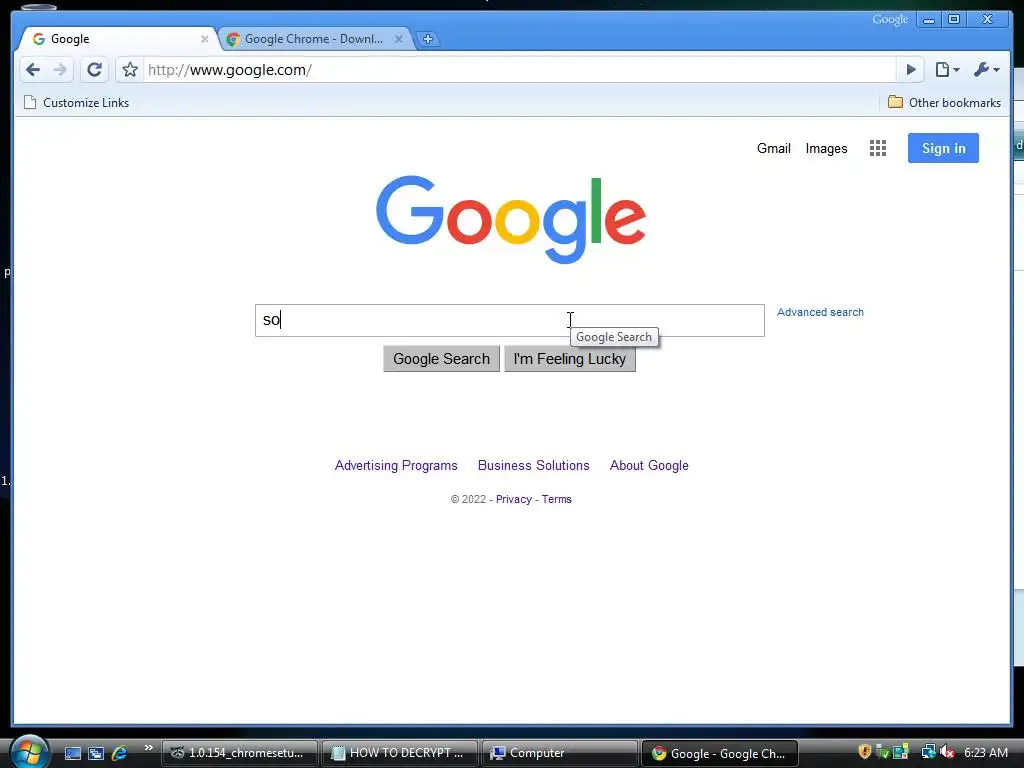Click I'm Feeling Lucky button

click(x=569, y=359)
